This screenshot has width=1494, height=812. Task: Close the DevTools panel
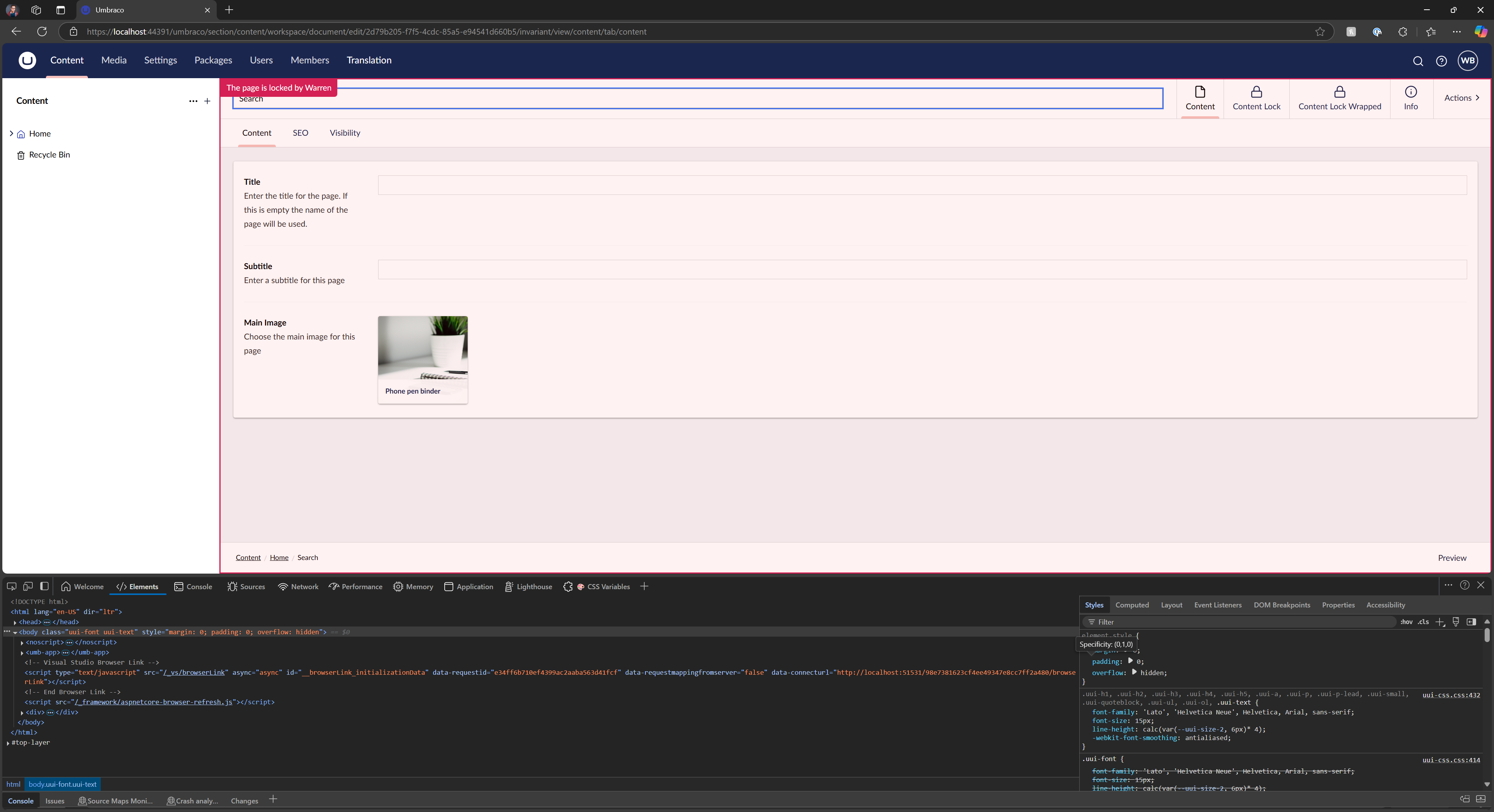pos(1481,585)
